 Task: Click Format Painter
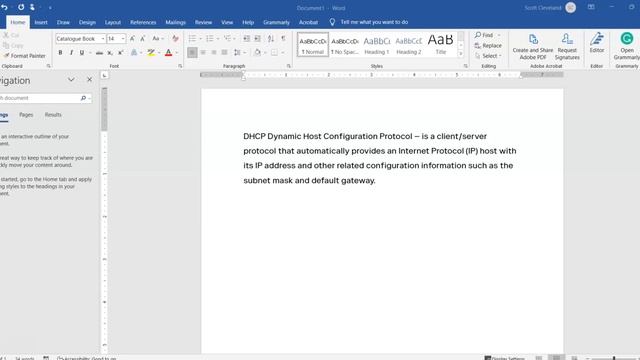24,56
